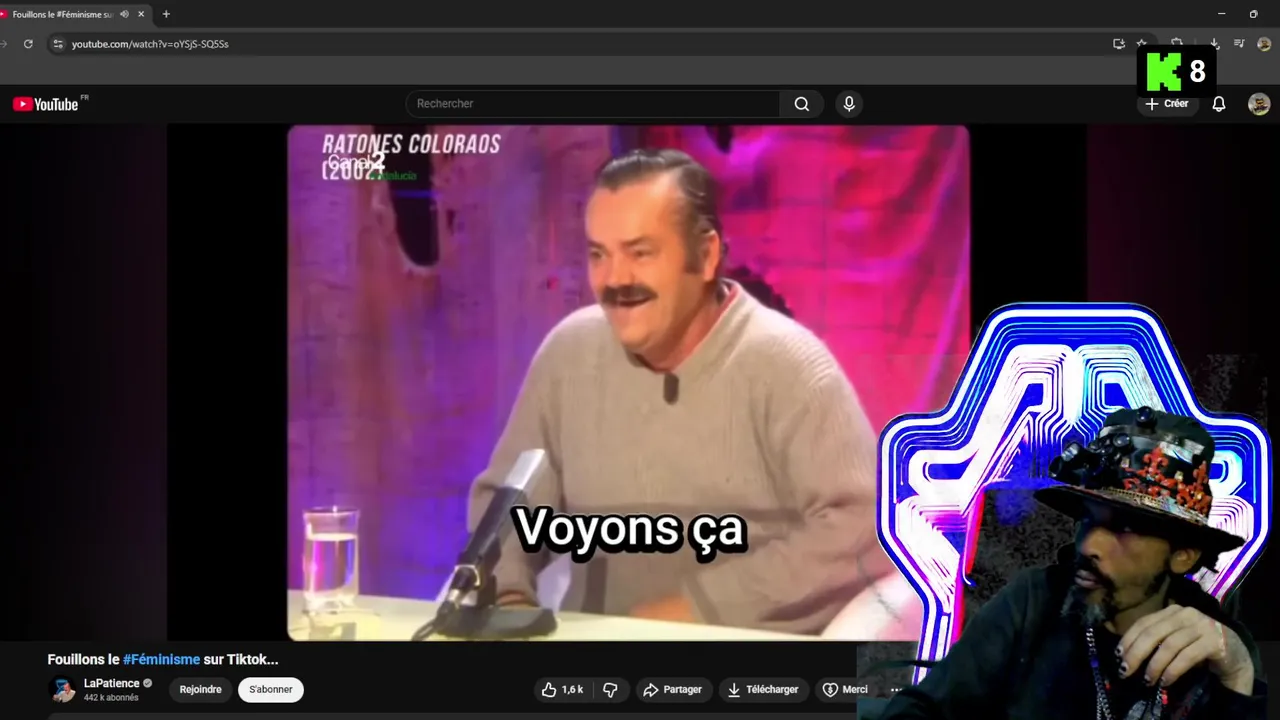Join the channel with Rejoindre
The width and height of the screenshot is (1280, 720).
[x=200, y=690]
